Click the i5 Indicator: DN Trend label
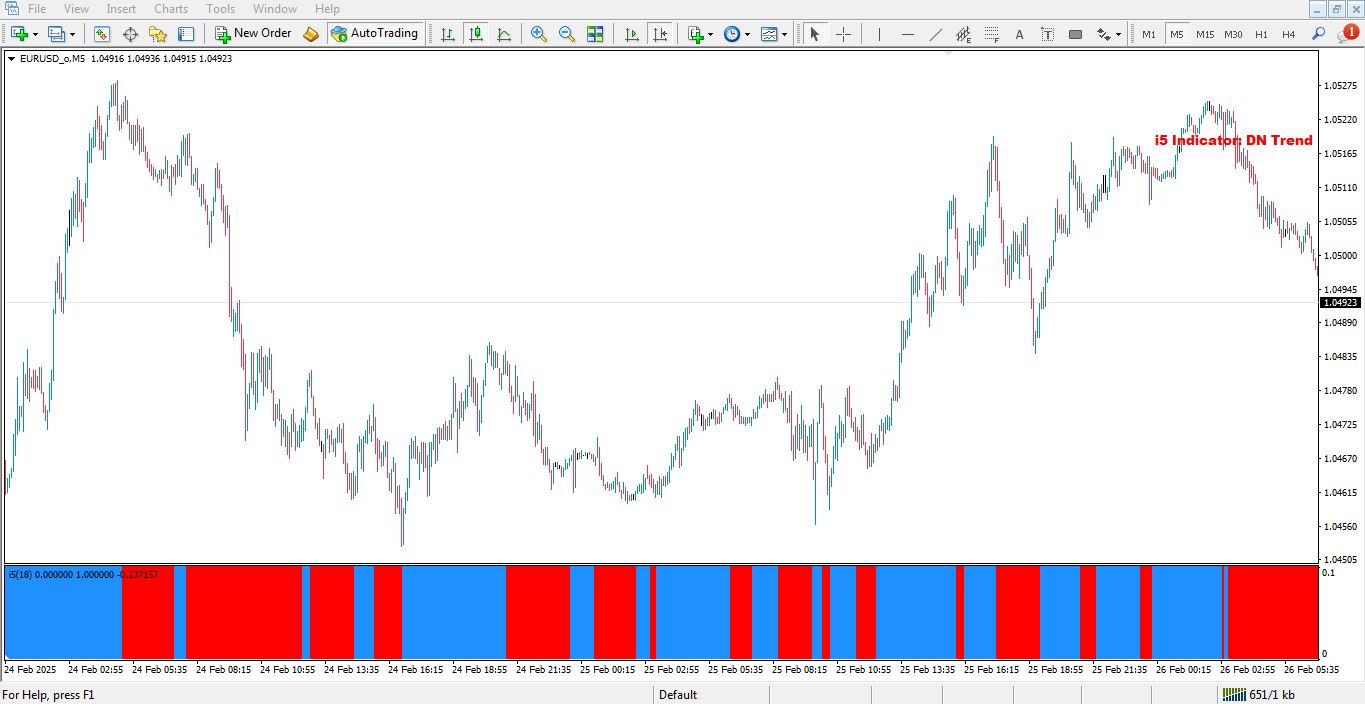 tap(1233, 141)
